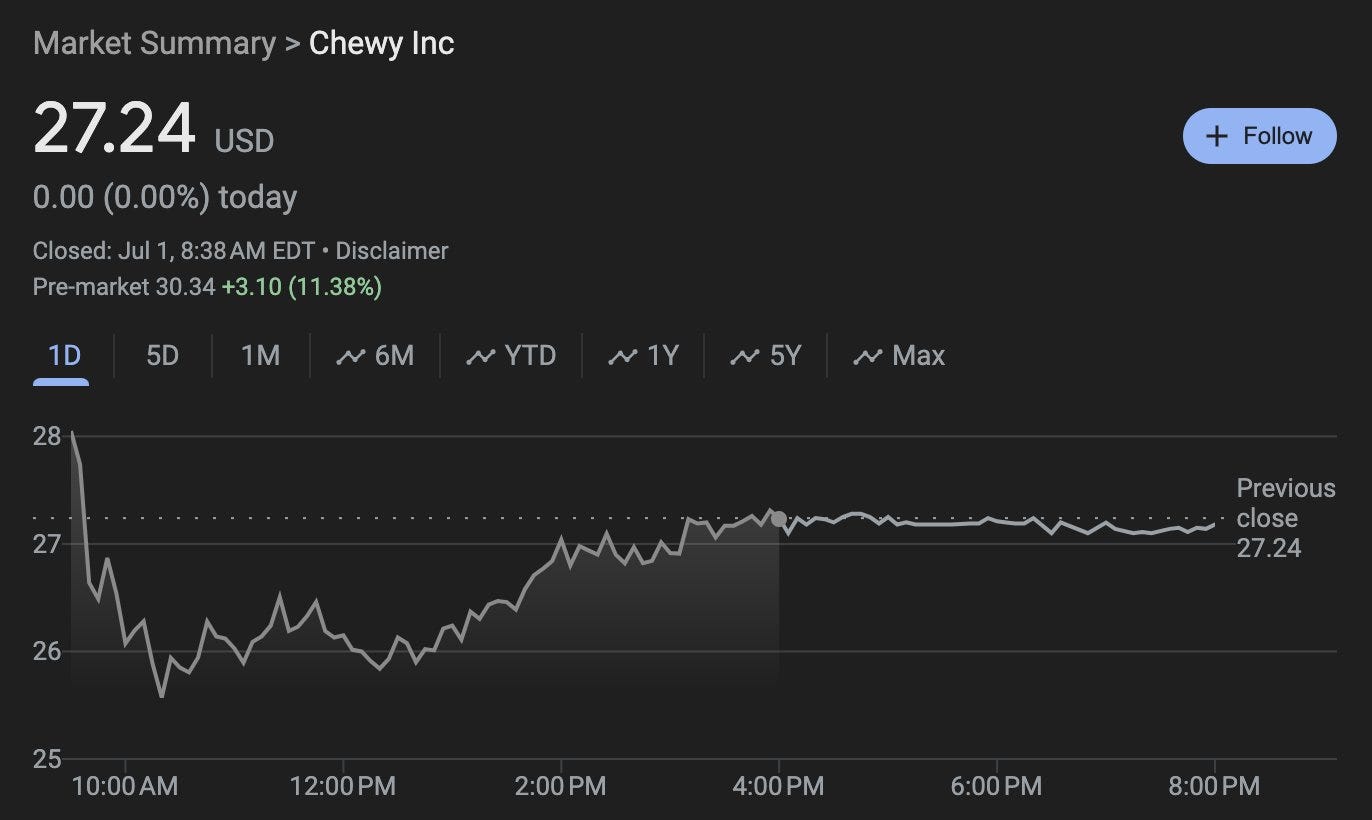1372x820 pixels.
Task: Click the trend icon beside YTD
Action: click(x=480, y=356)
